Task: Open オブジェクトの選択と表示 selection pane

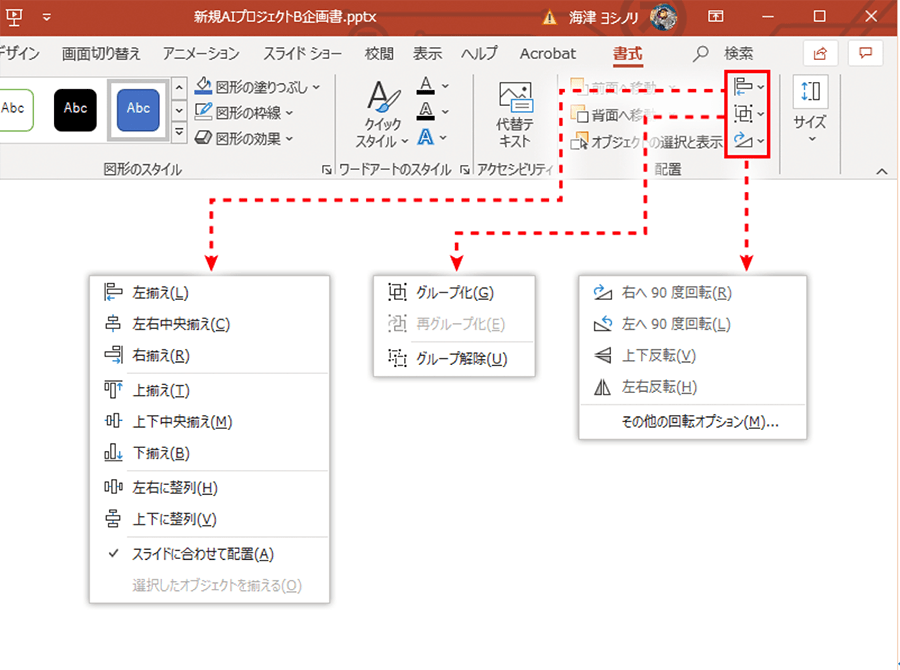Action: [x=646, y=142]
